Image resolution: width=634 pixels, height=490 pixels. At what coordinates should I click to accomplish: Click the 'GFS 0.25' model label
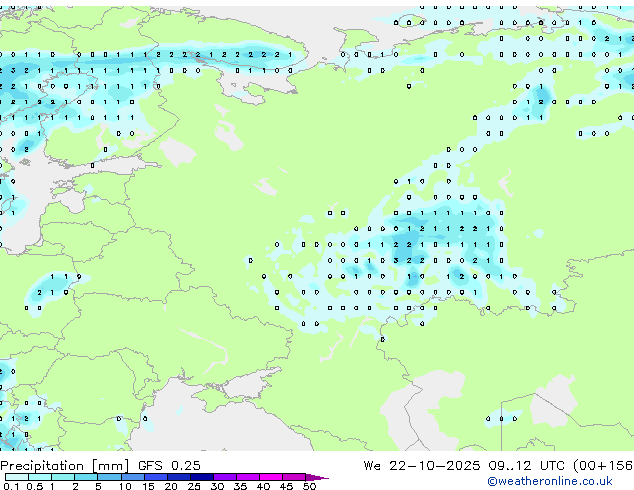[169, 466]
